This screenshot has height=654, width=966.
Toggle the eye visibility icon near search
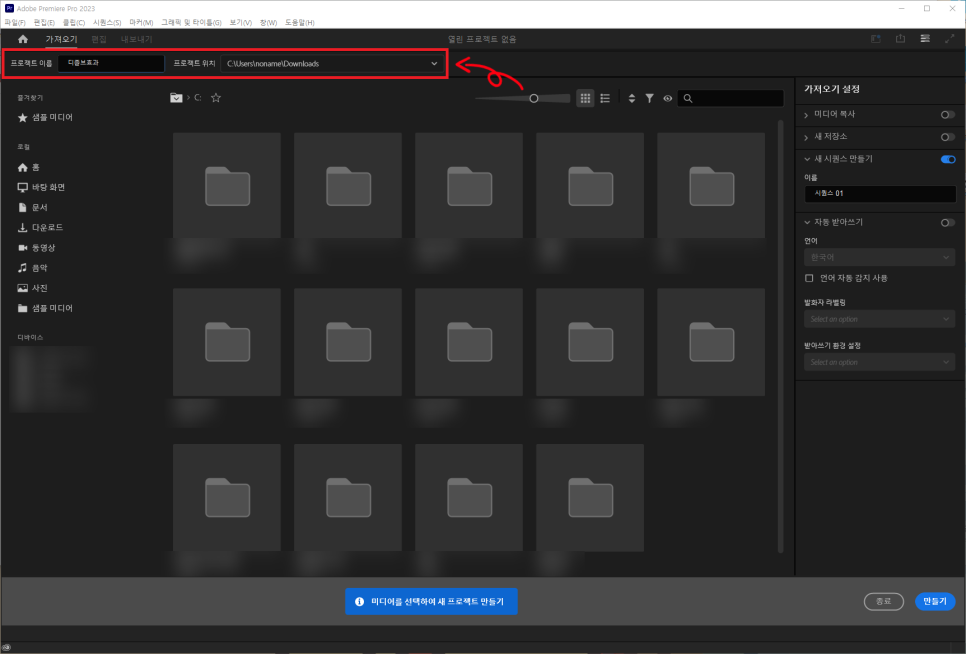(x=667, y=98)
